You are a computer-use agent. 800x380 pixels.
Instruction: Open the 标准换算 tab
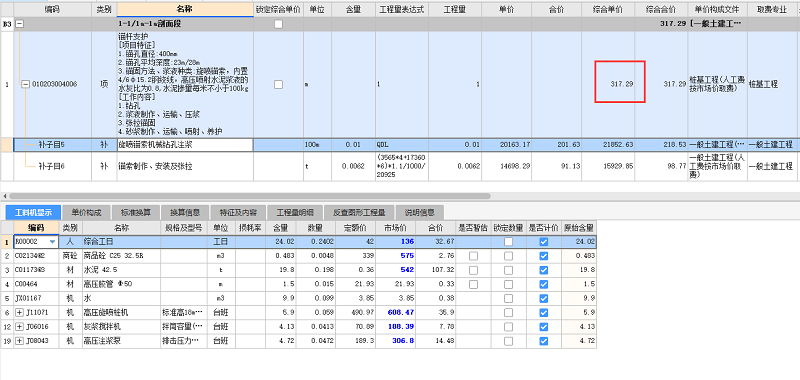tap(135, 212)
